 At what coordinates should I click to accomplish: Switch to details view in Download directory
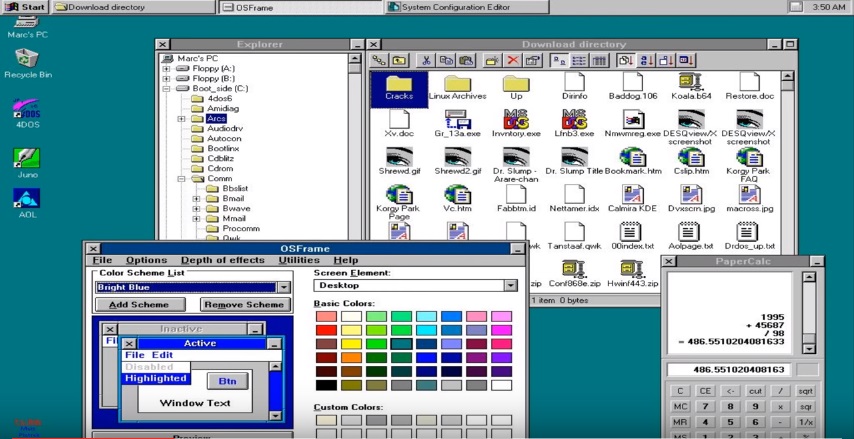point(599,60)
